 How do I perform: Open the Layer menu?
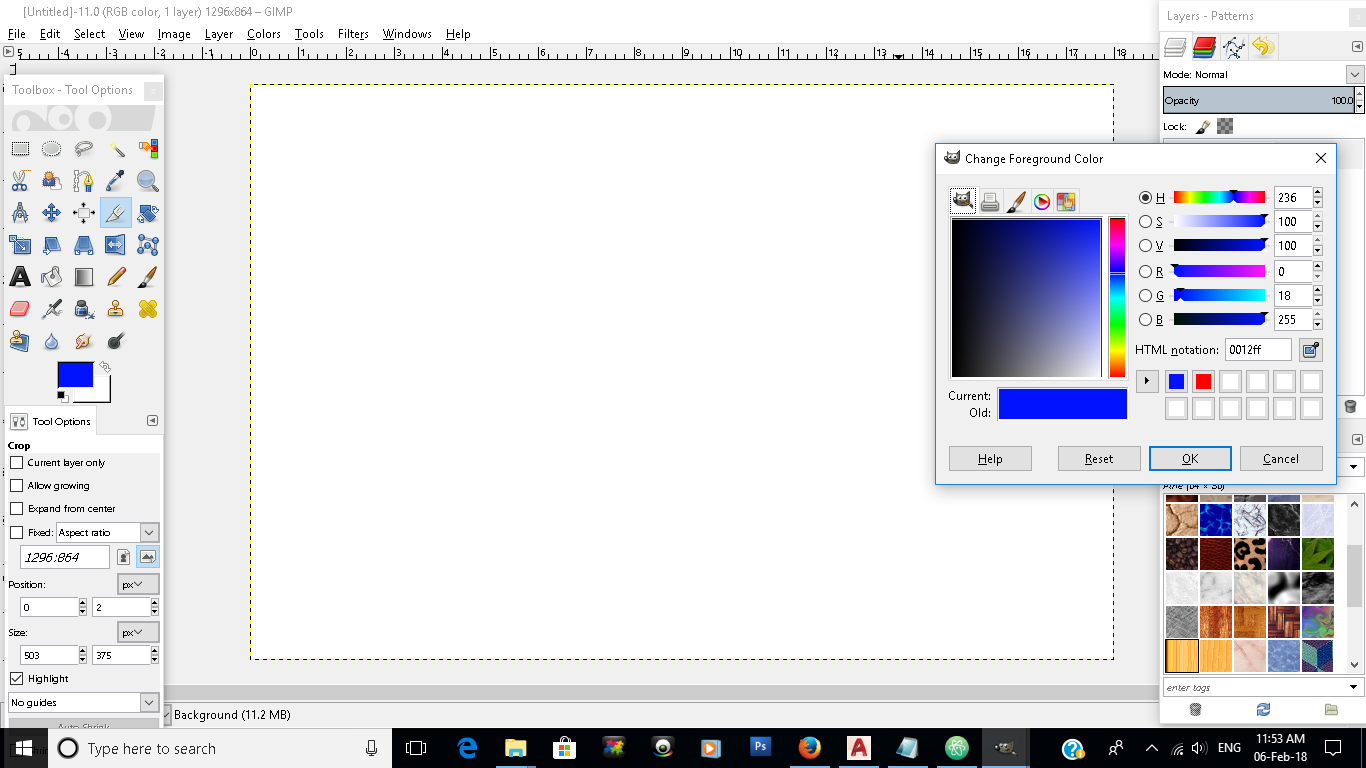point(219,34)
